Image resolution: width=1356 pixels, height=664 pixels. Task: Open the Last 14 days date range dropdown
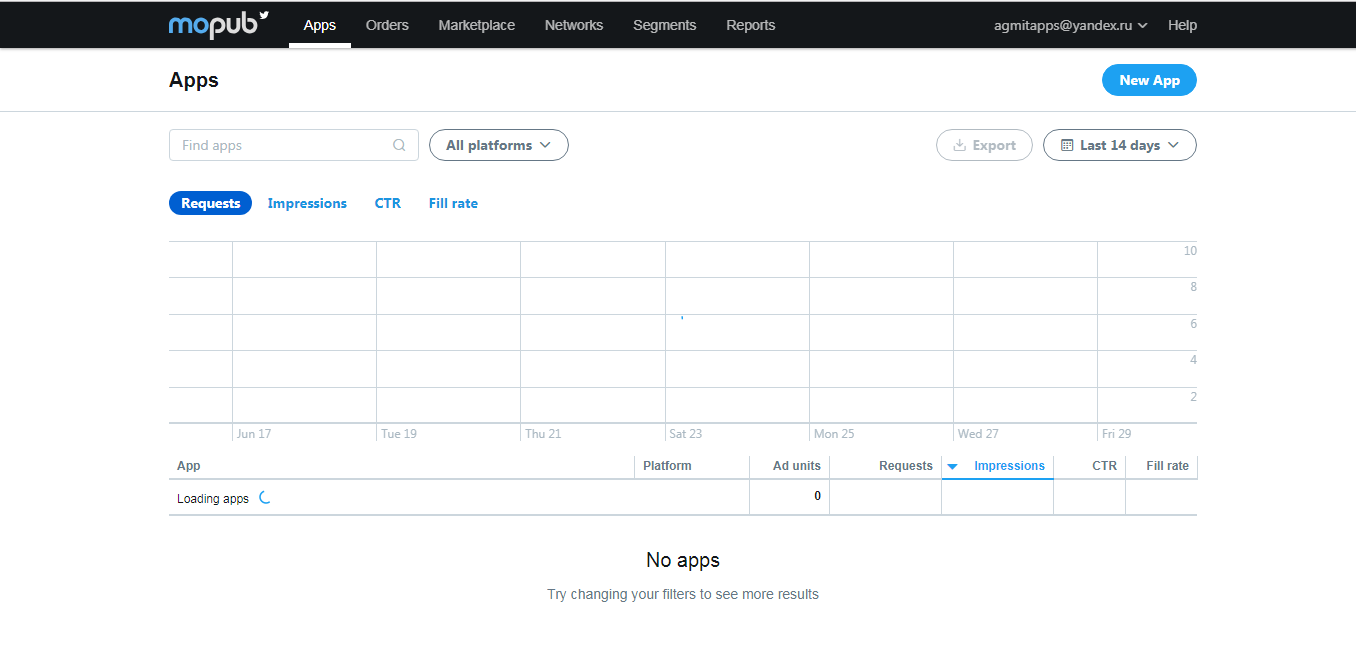pyautogui.click(x=1120, y=145)
